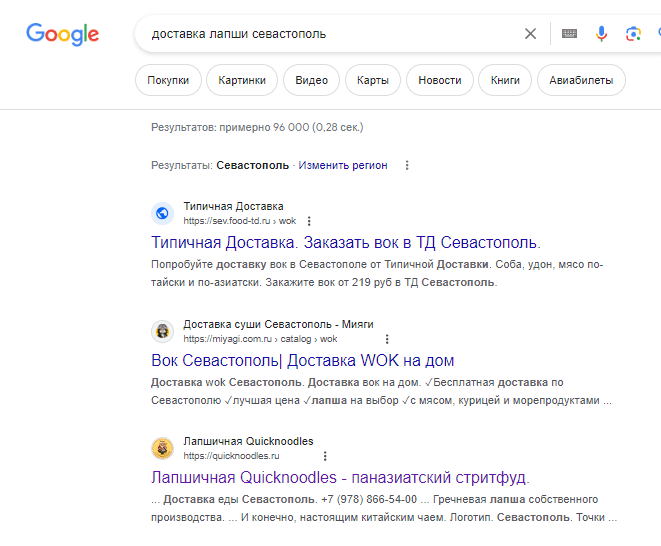
Task: Select the Карты filter tab
Action: 373,80
